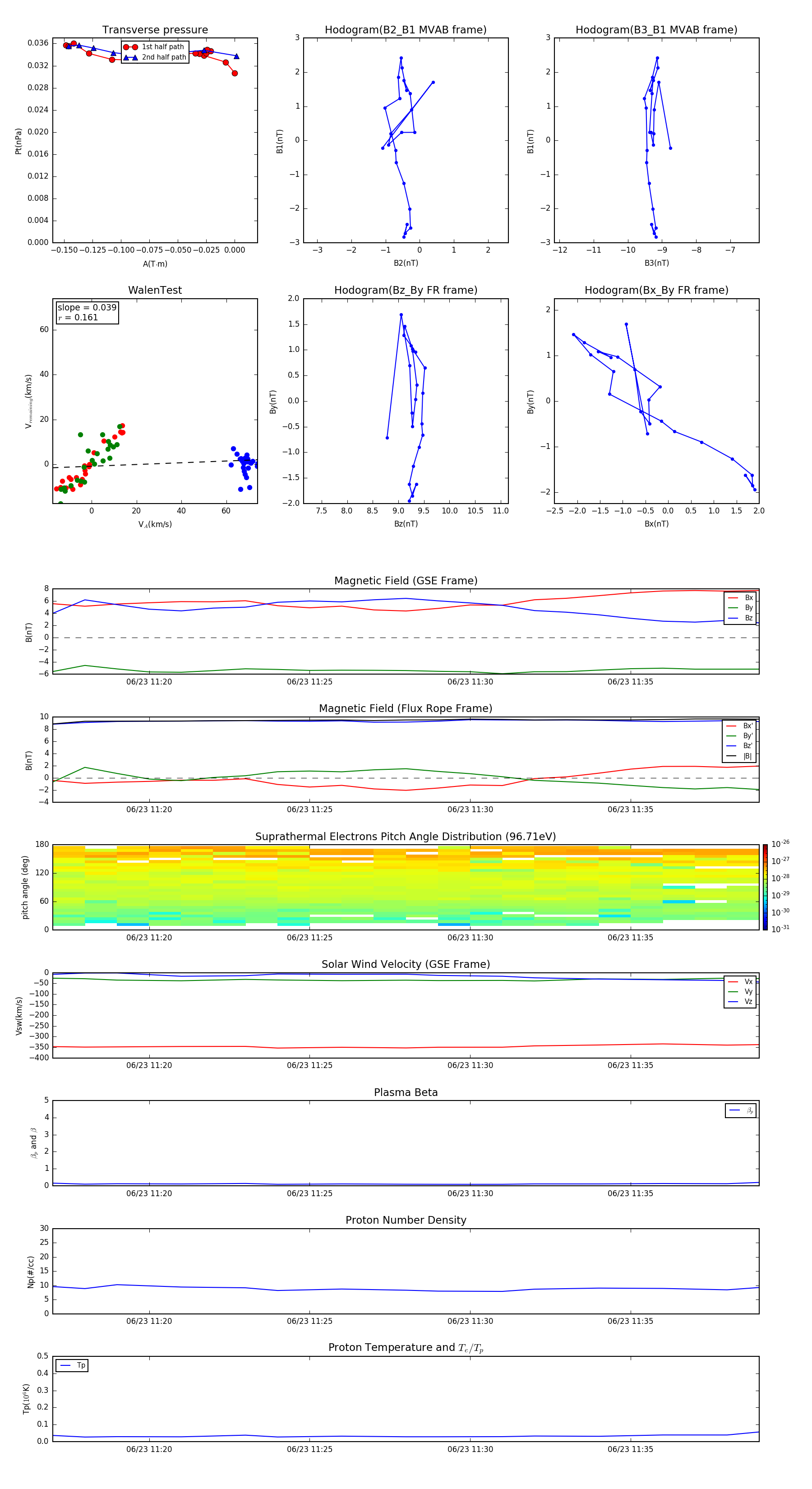The image size is (812, 1489).
Task: Click the "V_A(km/s)" x-axis label in WalenTest
Action: [x=155, y=524]
